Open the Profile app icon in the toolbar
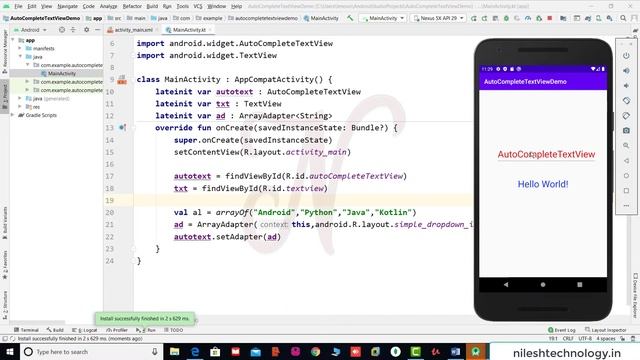This screenshot has height=360, width=640. [x=528, y=18]
